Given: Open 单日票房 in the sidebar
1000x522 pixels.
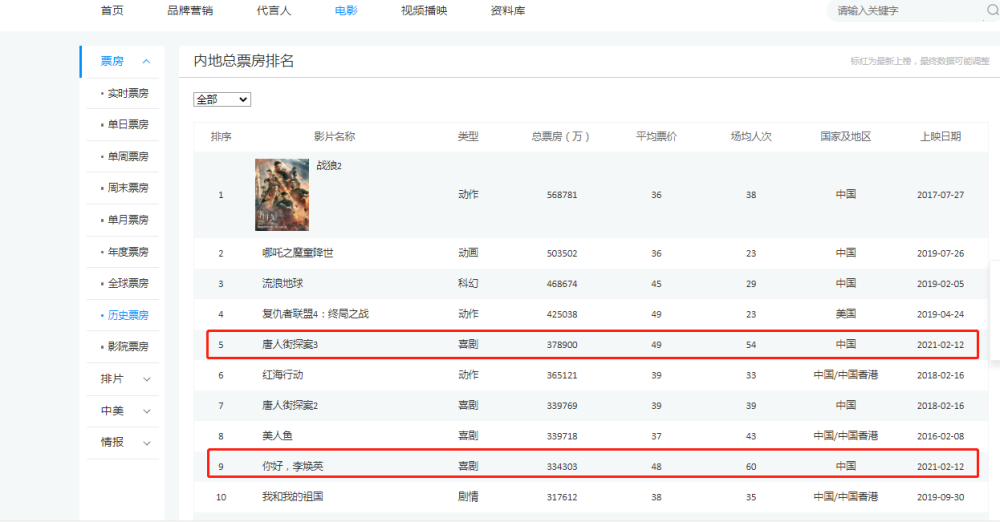Looking at the screenshot, I should pos(128,124).
